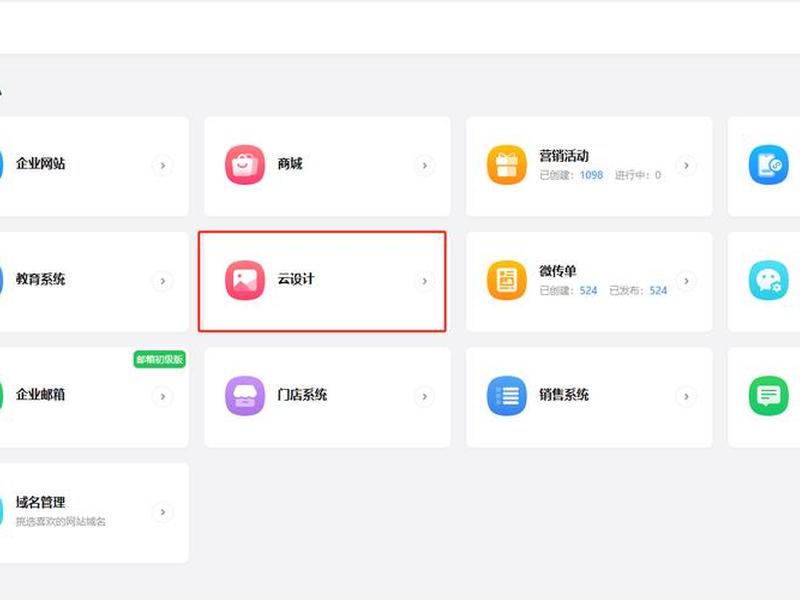Expand the 商城 chevron arrow
The width and height of the screenshot is (800, 600).
pyautogui.click(x=424, y=165)
